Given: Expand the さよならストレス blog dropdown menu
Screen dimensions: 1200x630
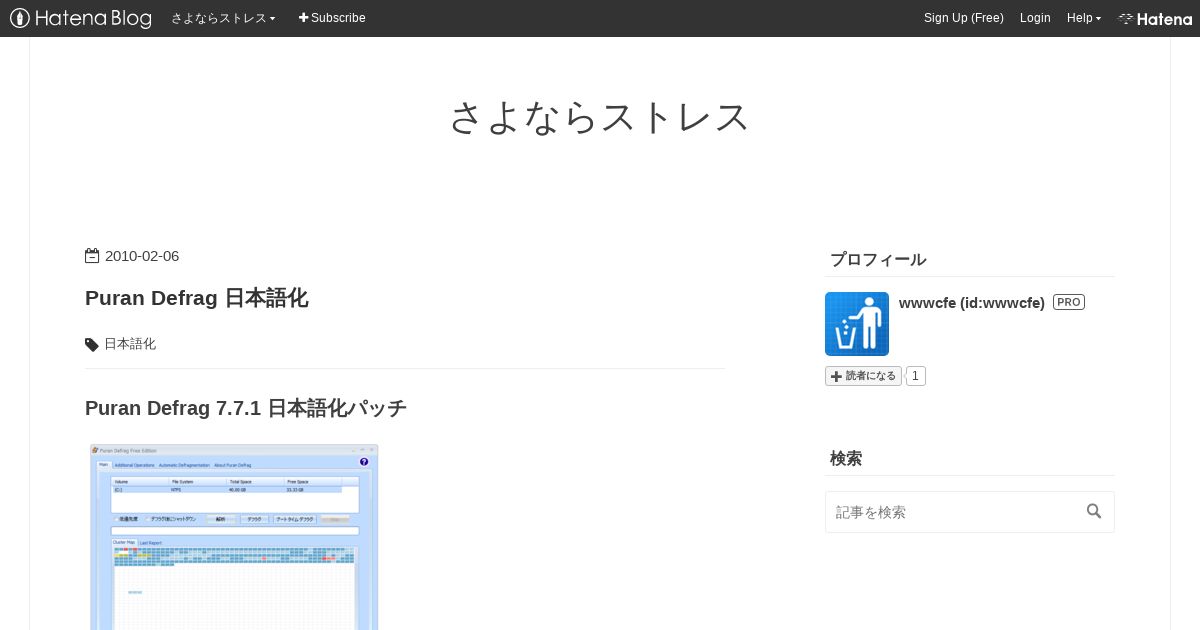Looking at the screenshot, I should coord(223,18).
